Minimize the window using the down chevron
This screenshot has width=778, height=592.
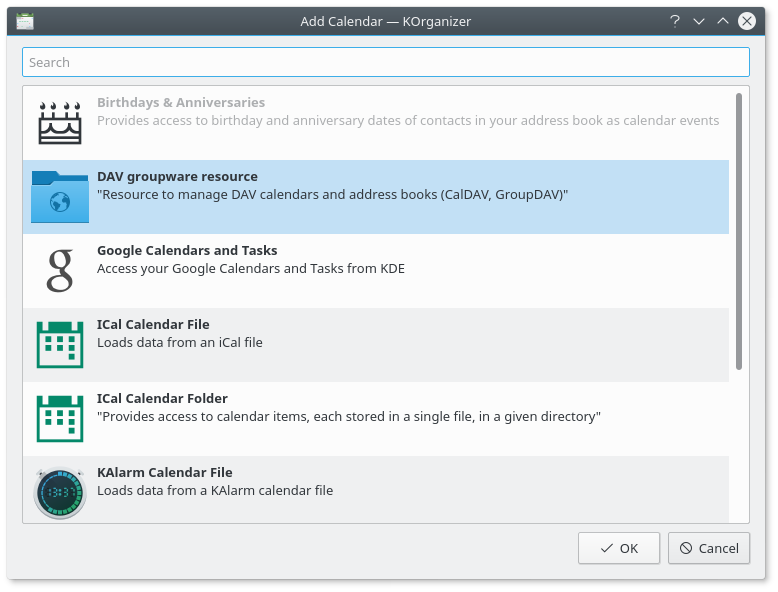[x=699, y=20]
